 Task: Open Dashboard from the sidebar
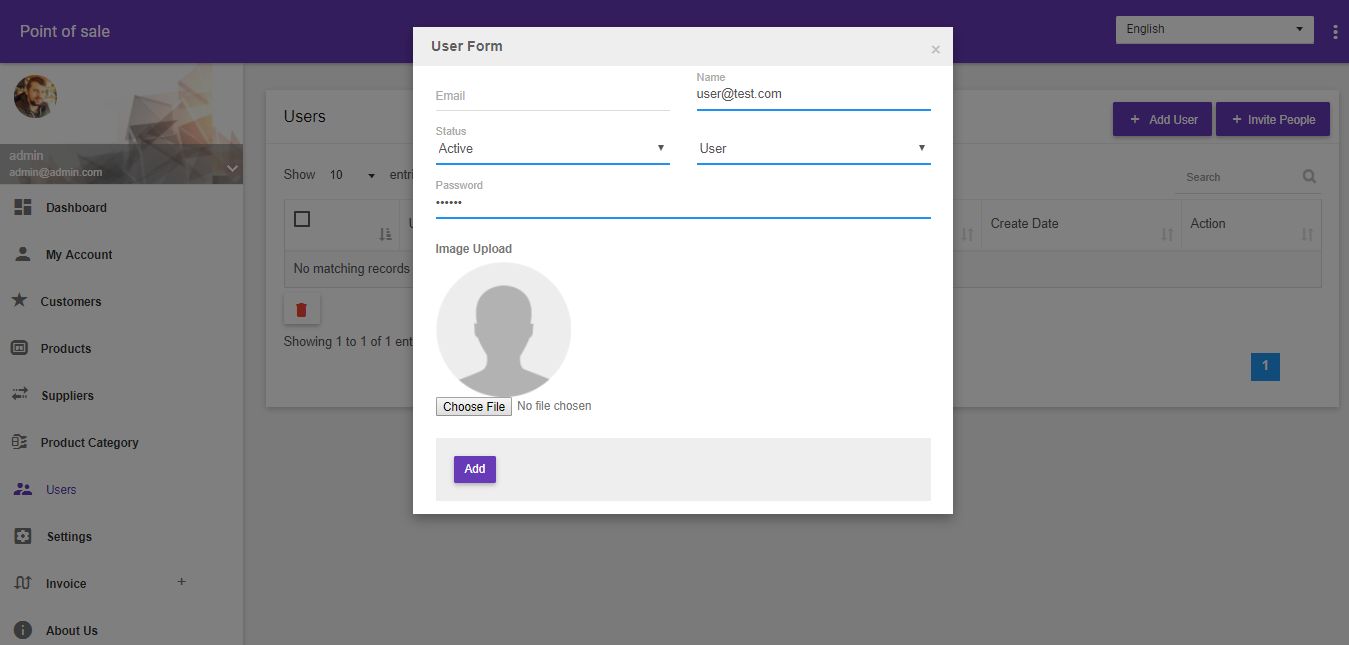click(x=76, y=207)
